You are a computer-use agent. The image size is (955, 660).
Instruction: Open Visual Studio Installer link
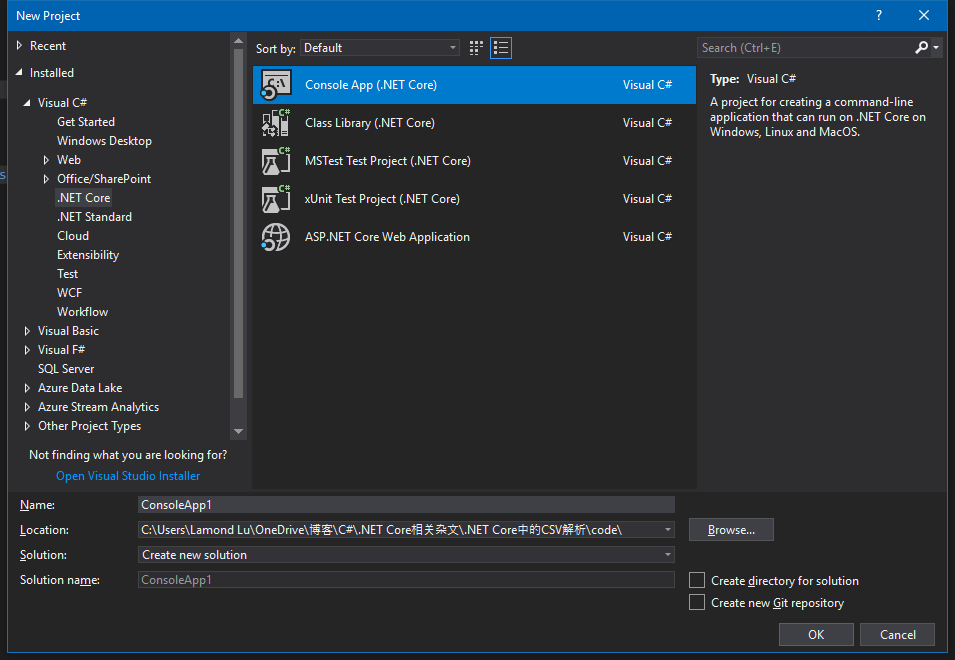128,476
